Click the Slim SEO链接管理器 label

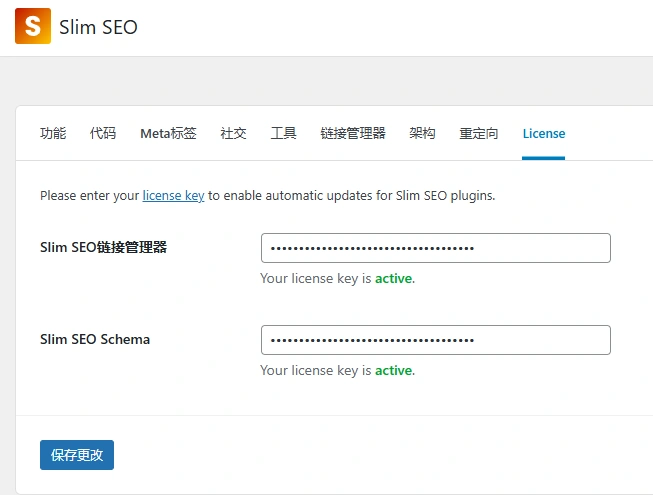pos(103,247)
